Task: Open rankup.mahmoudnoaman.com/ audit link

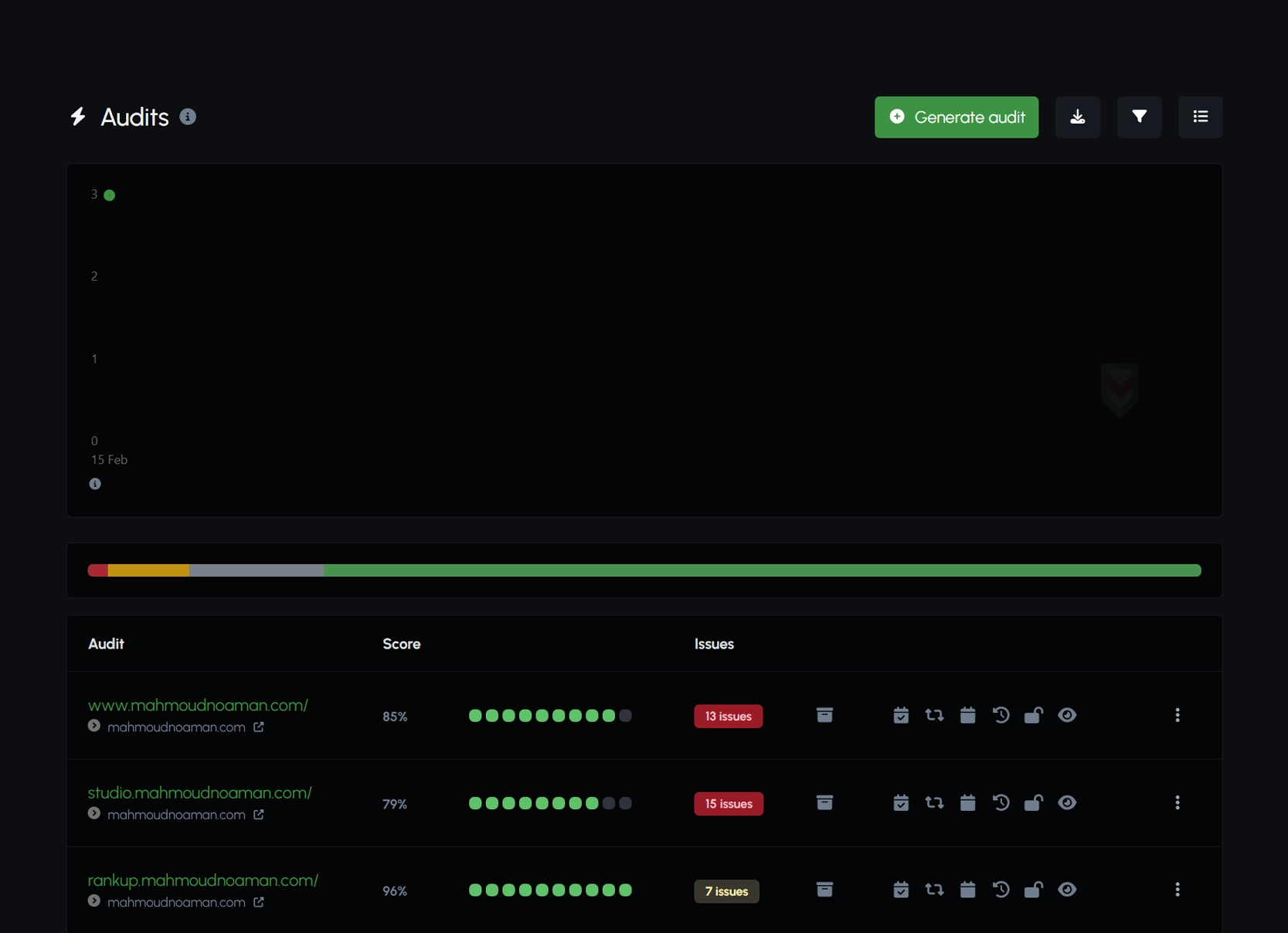Action: [202, 880]
